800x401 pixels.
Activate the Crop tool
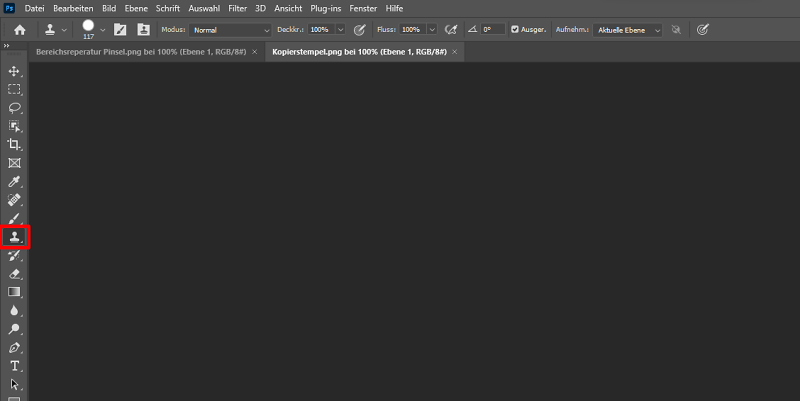coord(15,144)
